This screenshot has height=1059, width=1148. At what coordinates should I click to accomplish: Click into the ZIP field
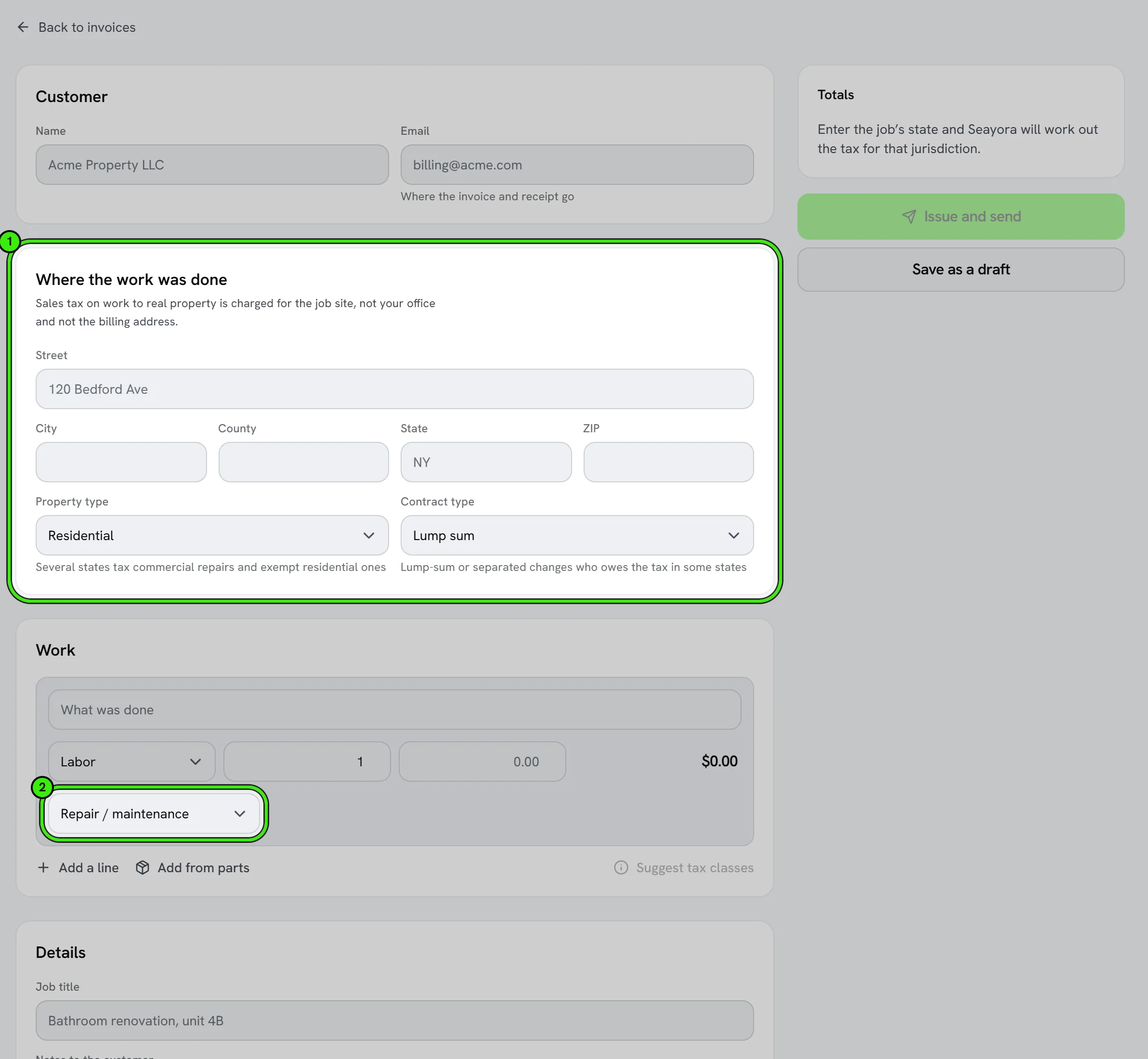click(x=668, y=462)
